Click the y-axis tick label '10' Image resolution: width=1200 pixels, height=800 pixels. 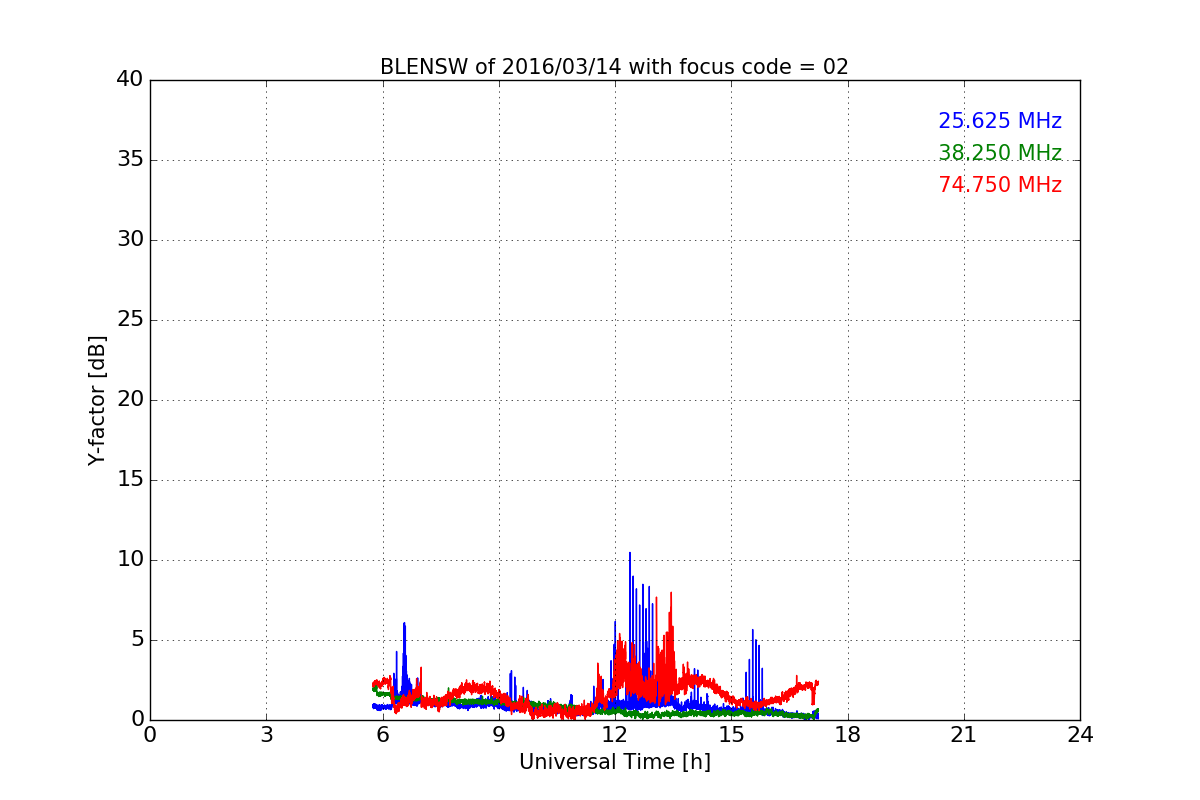point(130,560)
